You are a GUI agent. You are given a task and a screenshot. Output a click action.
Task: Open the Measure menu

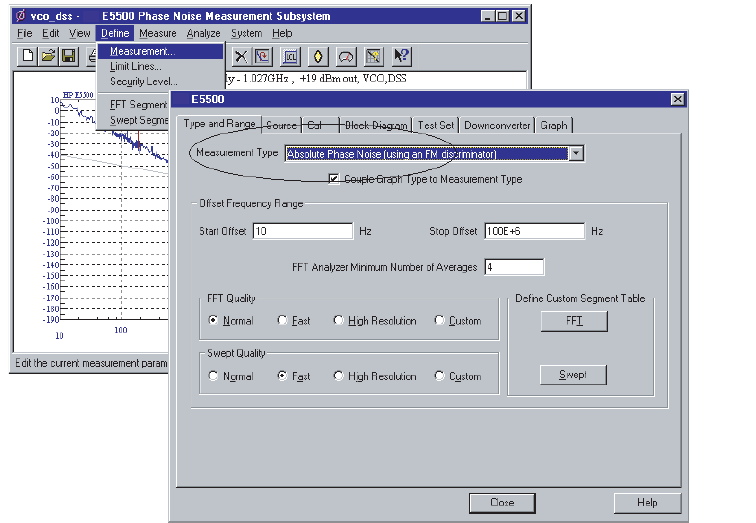pyautogui.click(x=158, y=33)
